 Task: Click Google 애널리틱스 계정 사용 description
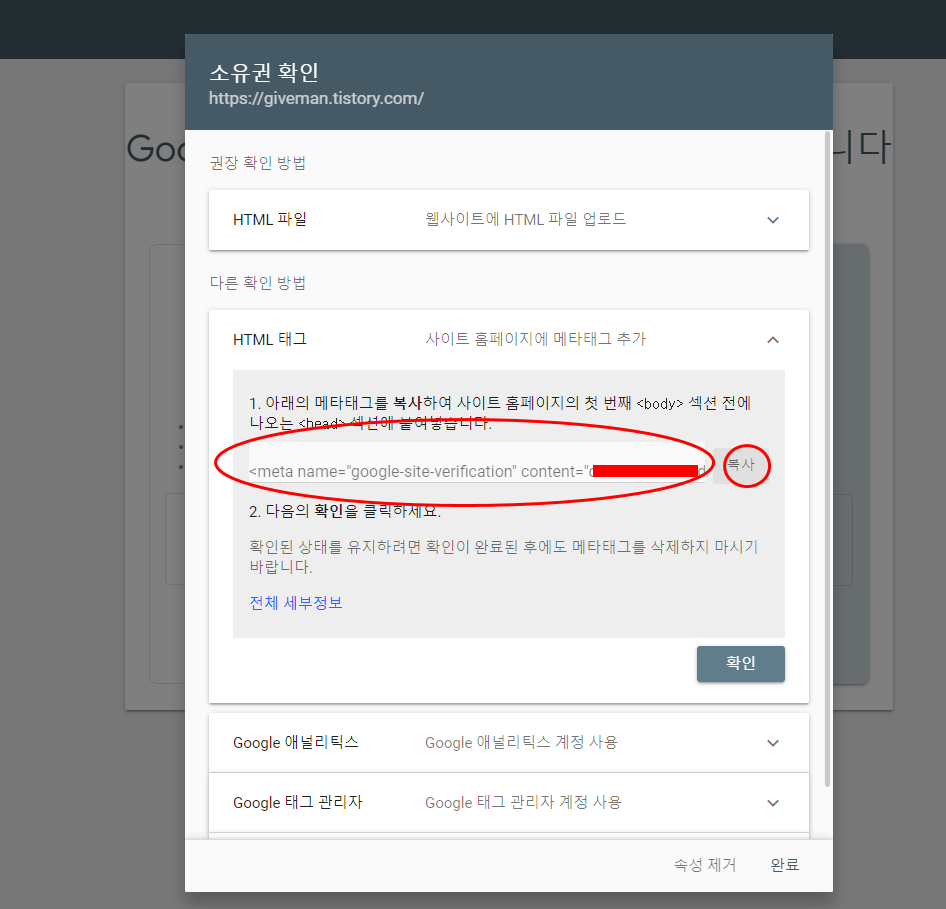(x=521, y=743)
